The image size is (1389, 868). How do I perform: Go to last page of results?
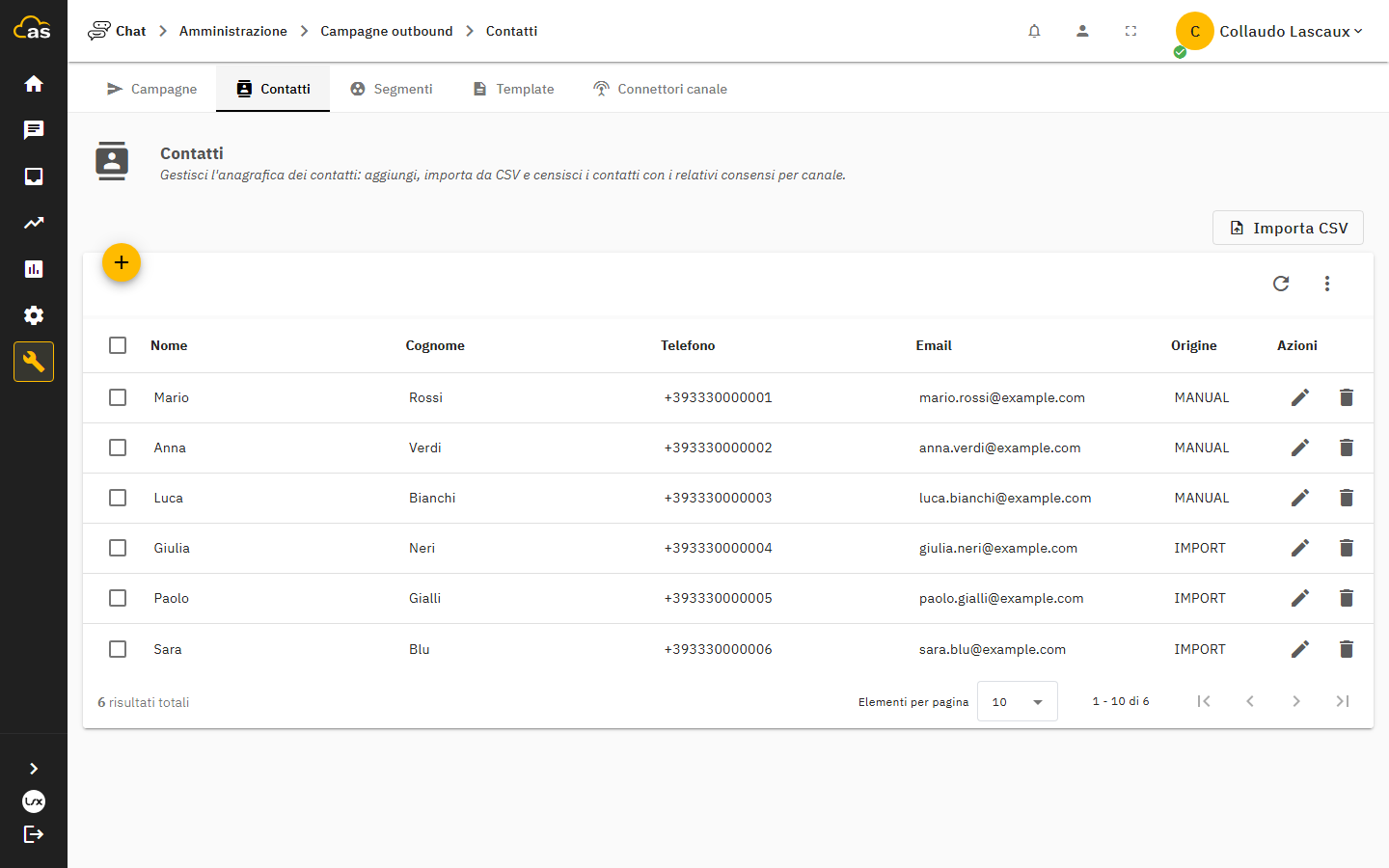(x=1343, y=701)
